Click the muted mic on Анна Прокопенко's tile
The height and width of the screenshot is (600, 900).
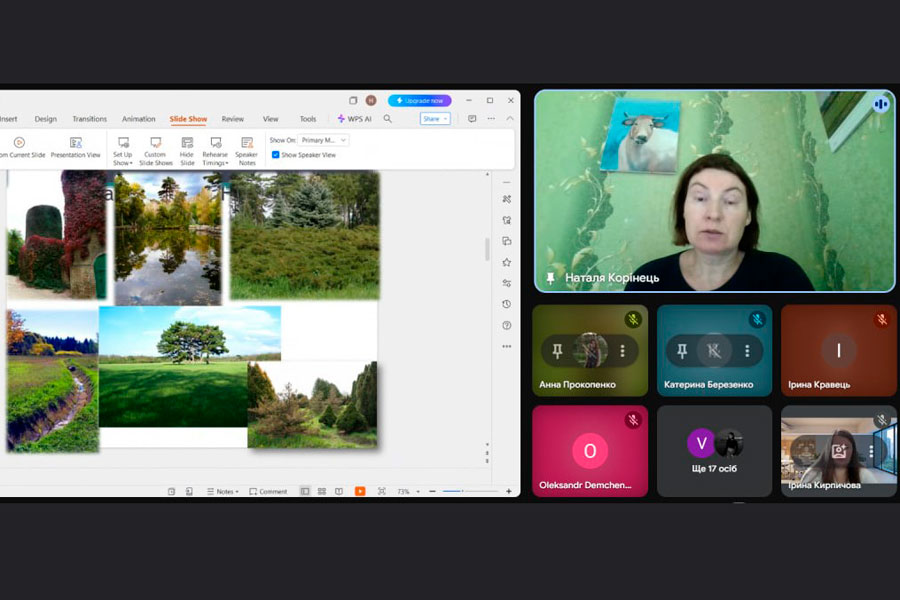pyautogui.click(x=634, y=319)
